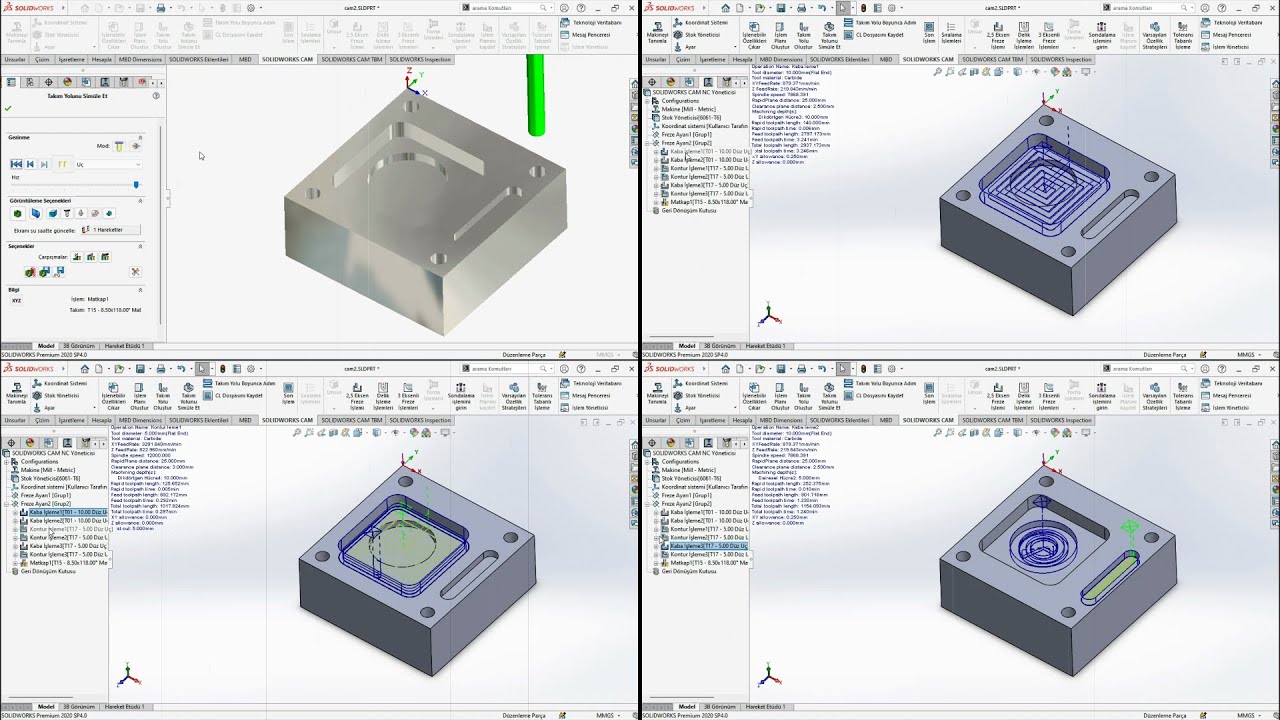The height and width of the screenshot is (720, 1280).
Task: Open SOLIDWORKS CAM TBM tab in top-right window
Action: coord(991,59)
